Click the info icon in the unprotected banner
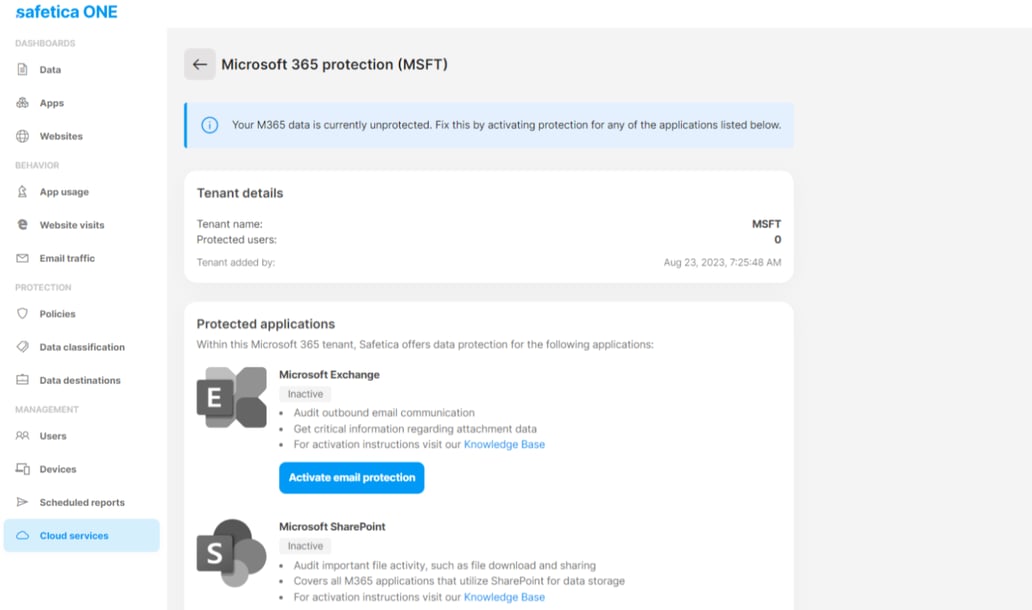Viewport: 1032px width, 610px height. pyautogui.click(x=210, y=124)
